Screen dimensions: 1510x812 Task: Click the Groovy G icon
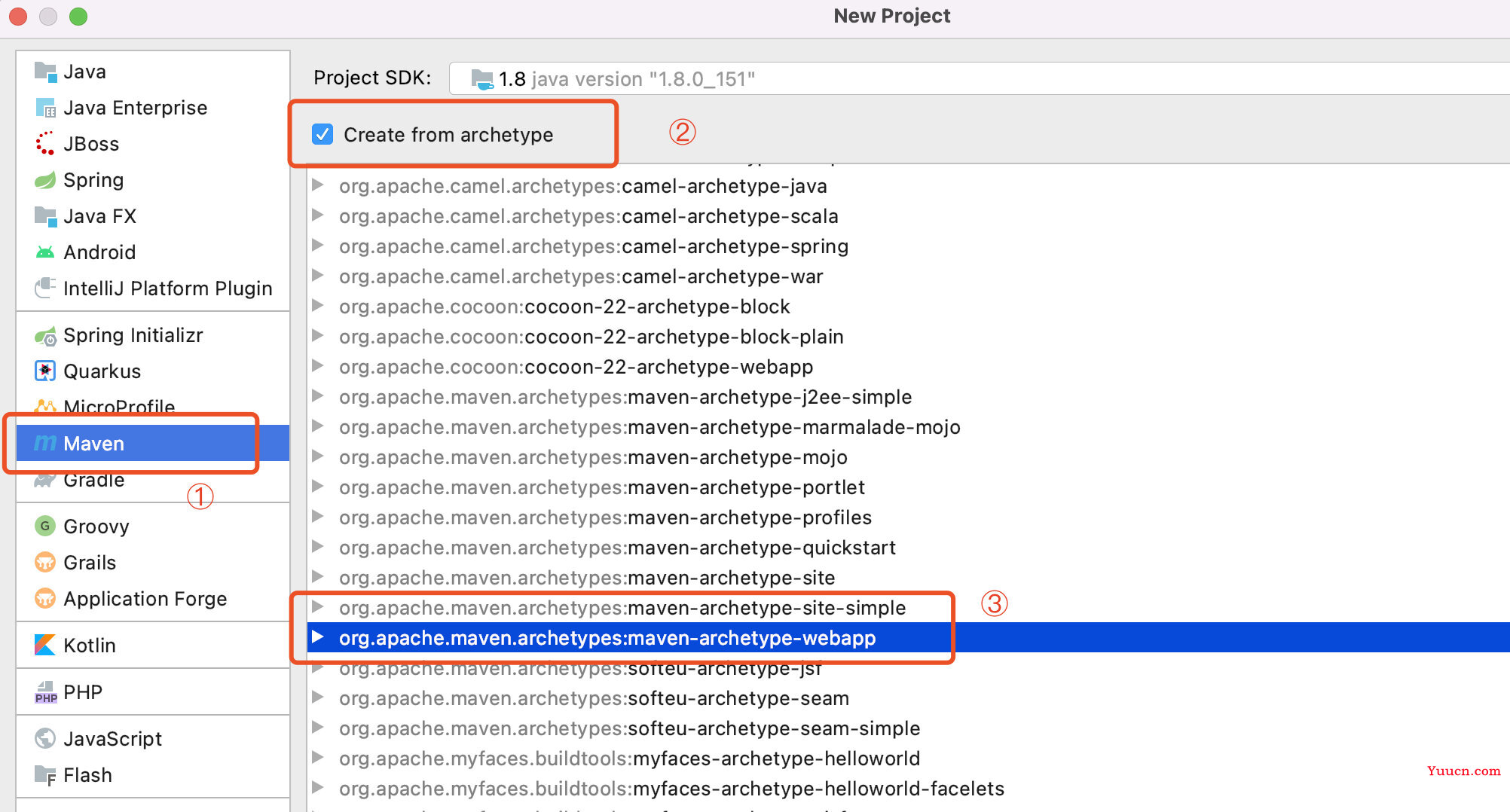[x=45, y=527]
